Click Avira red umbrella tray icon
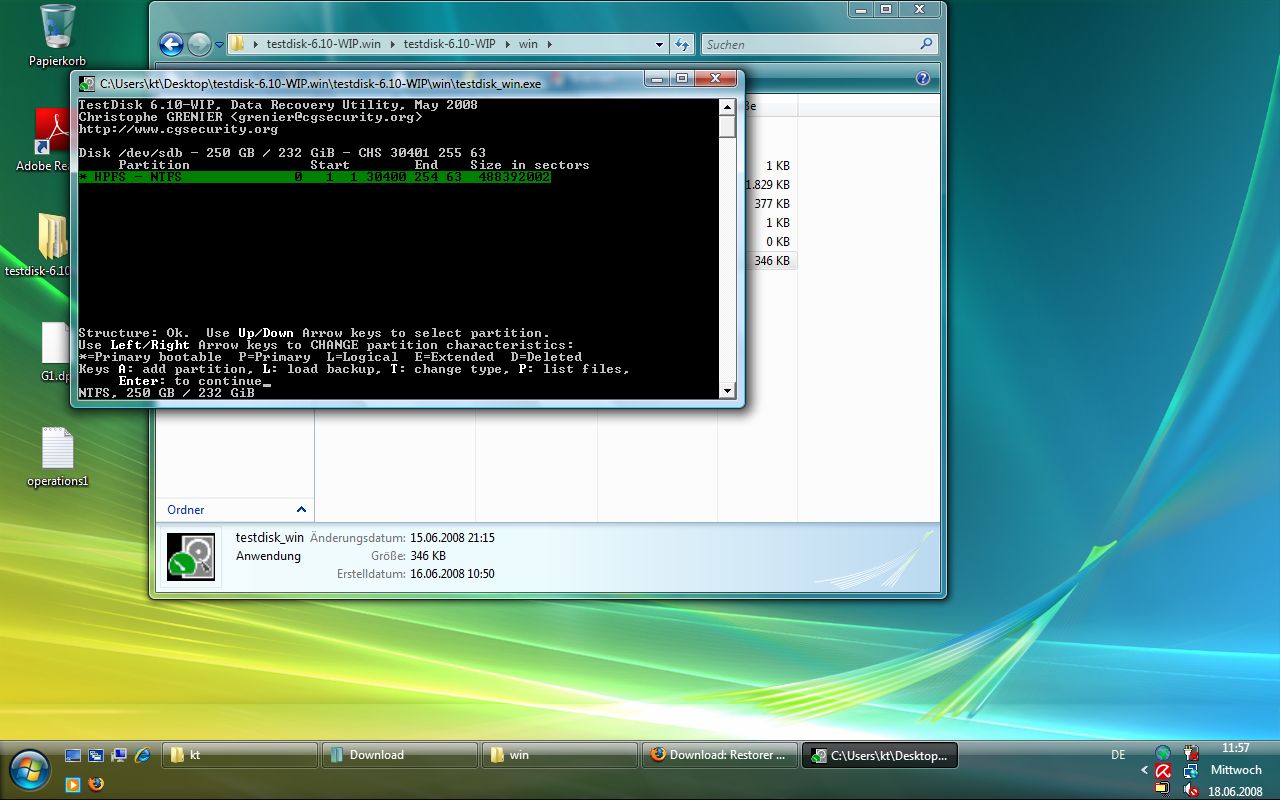This screenshot has width=1280, height=800. pos(1163,771)
